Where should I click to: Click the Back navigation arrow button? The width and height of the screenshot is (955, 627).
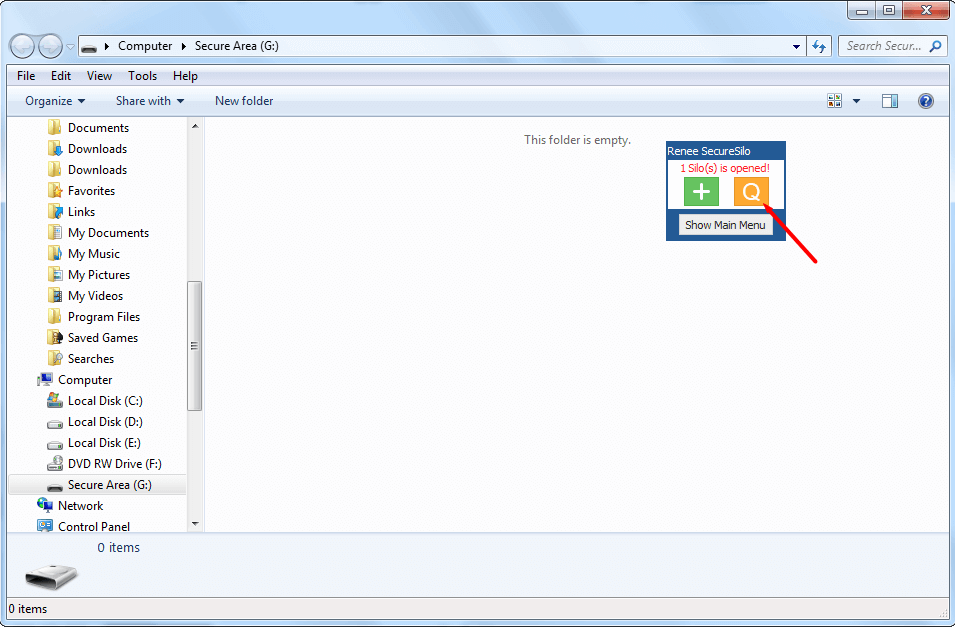[x=23, y=46]
